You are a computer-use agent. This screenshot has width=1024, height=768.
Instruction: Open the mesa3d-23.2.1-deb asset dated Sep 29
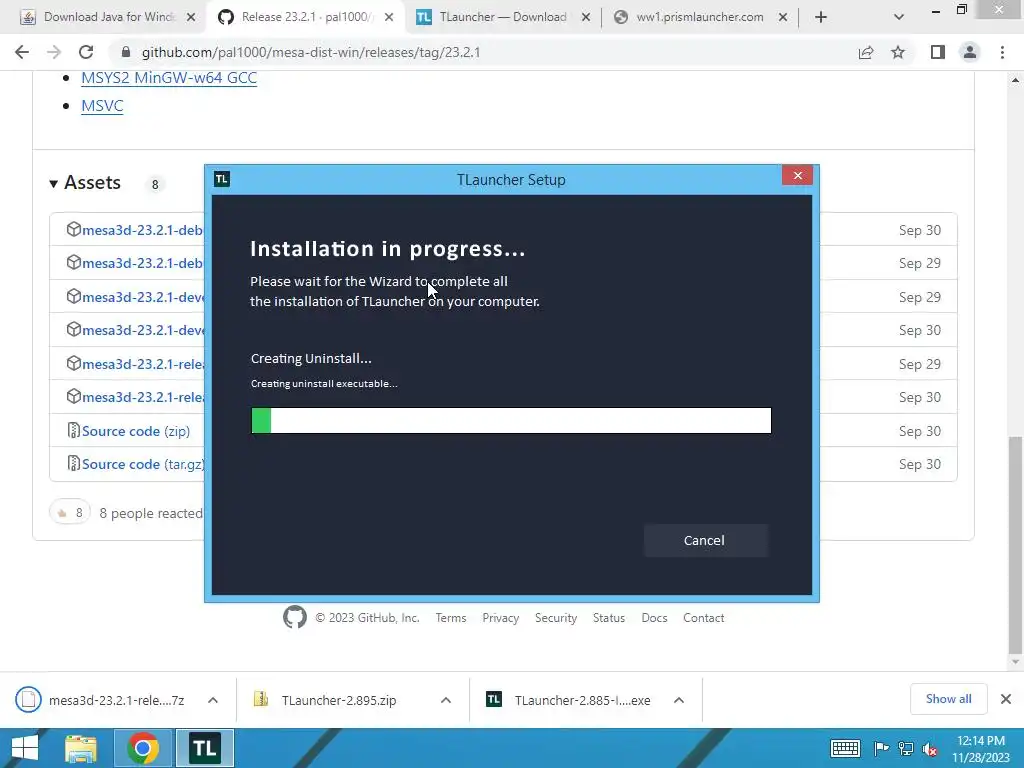[142, 263]
